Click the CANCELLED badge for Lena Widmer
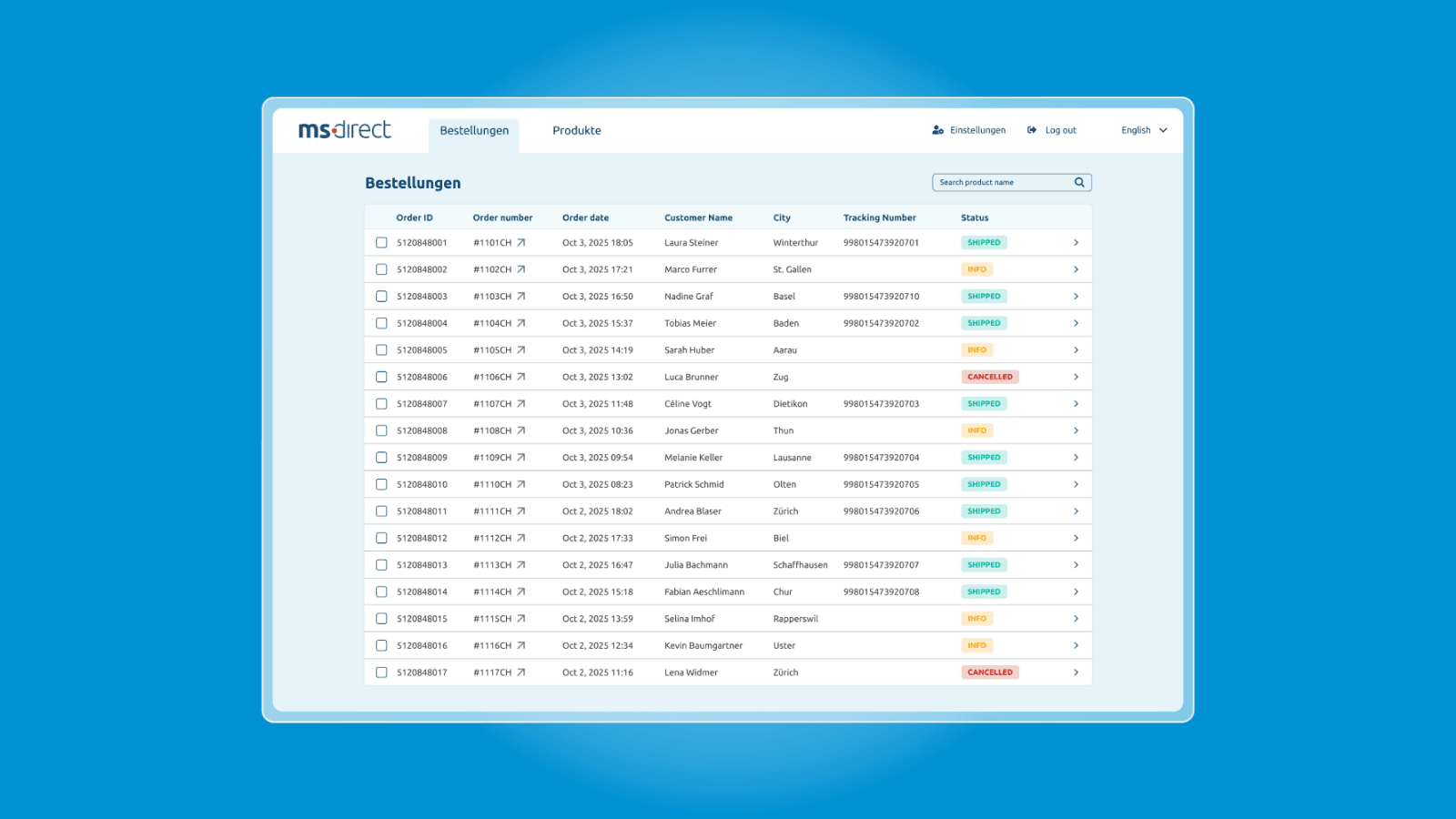Screen dimensions: 1456x819 click(x=990, y=672)
